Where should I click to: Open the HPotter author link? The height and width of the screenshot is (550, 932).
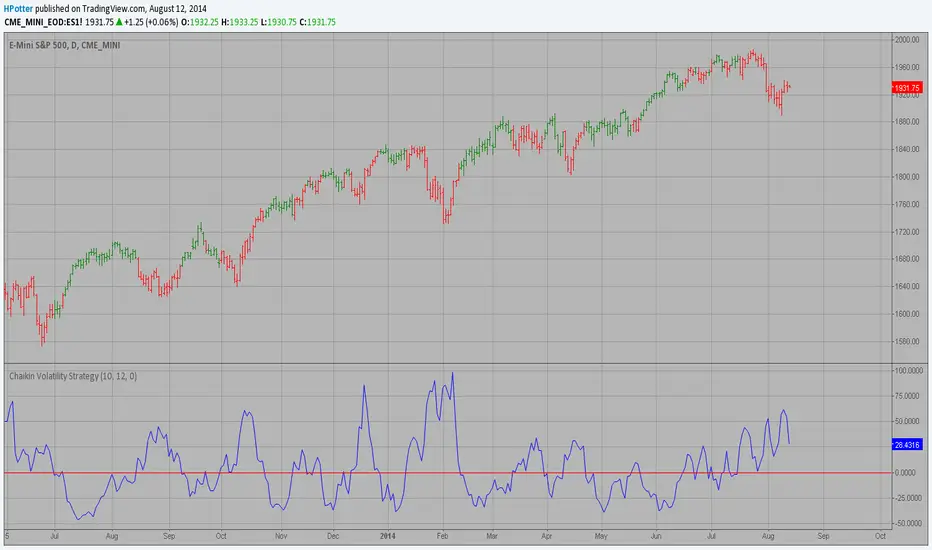coord(18,9)
